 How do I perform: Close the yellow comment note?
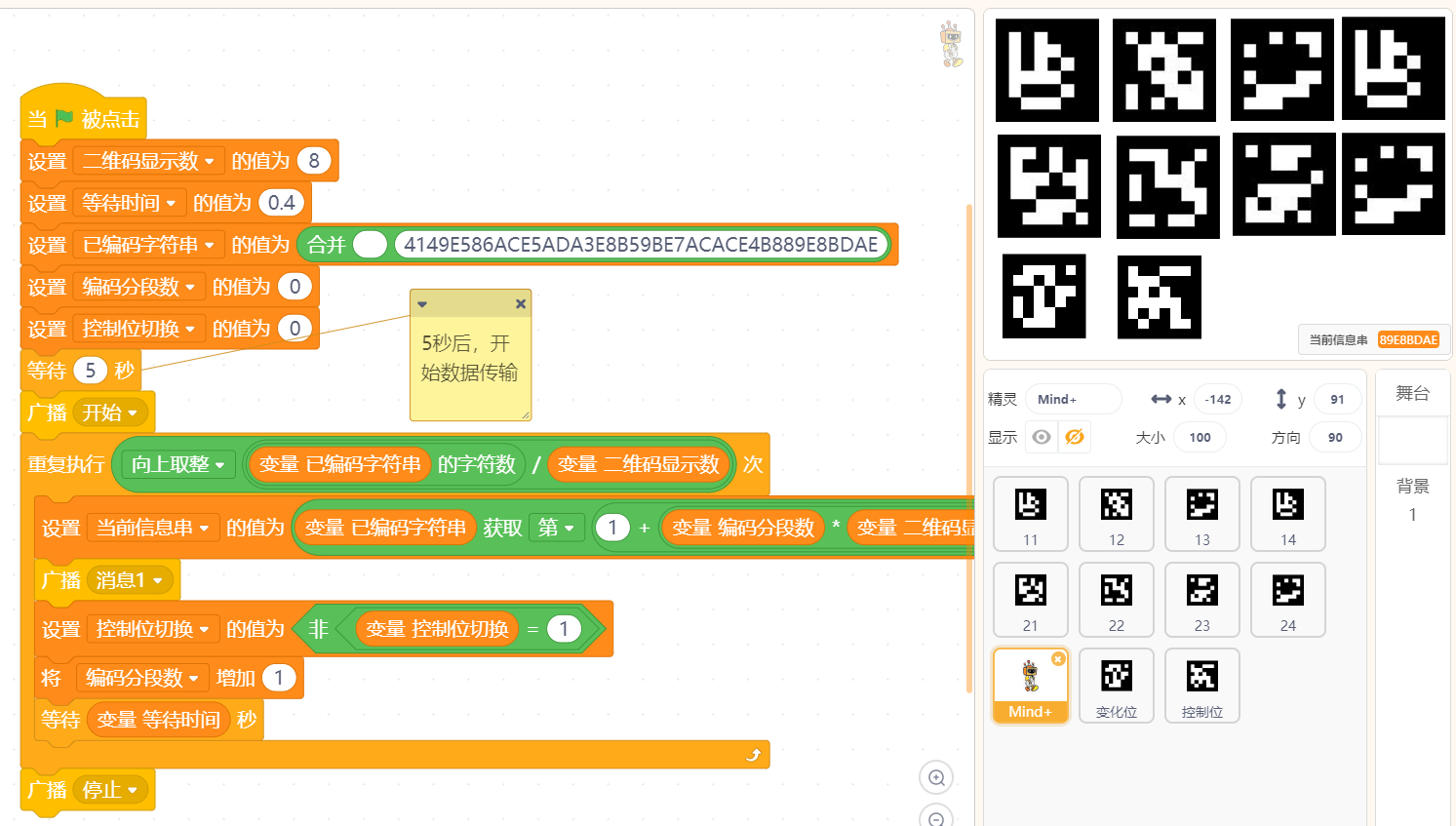click(x=521, y=304)
